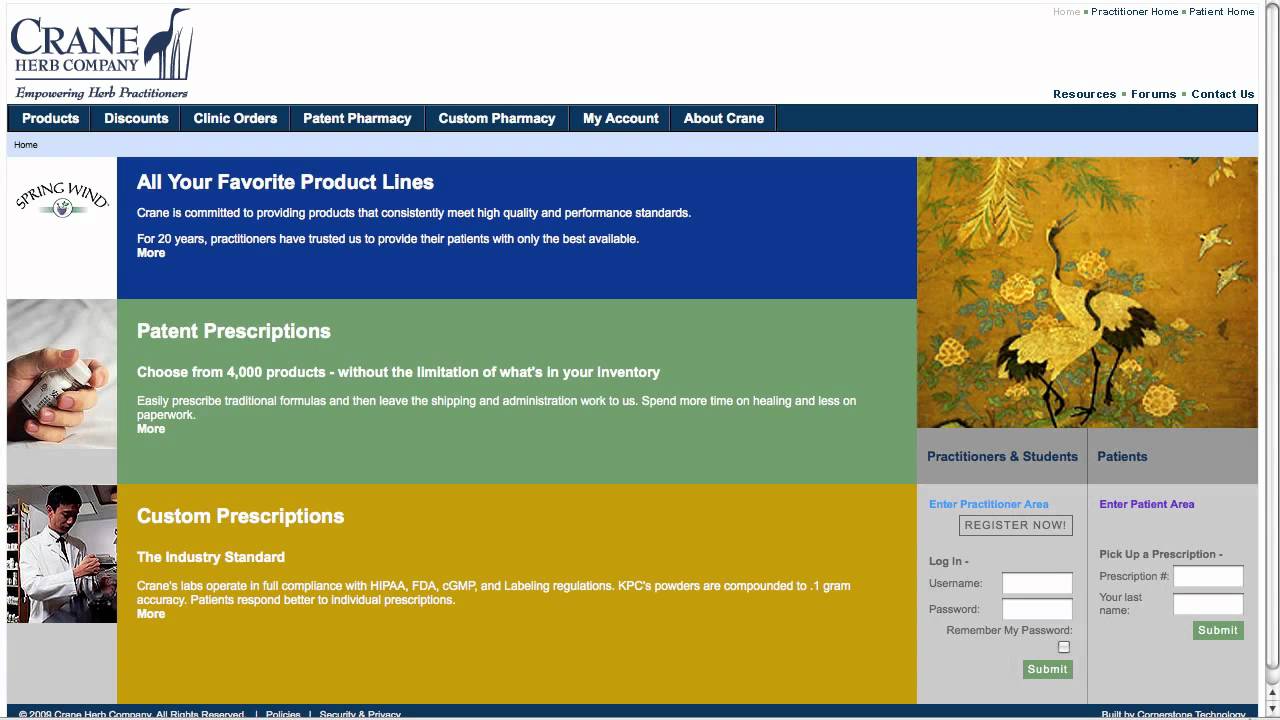The height and width of the screenshot is (720, 1280).
Task: Submit the prescription pickup form
Action: (x=1218, y=630)
